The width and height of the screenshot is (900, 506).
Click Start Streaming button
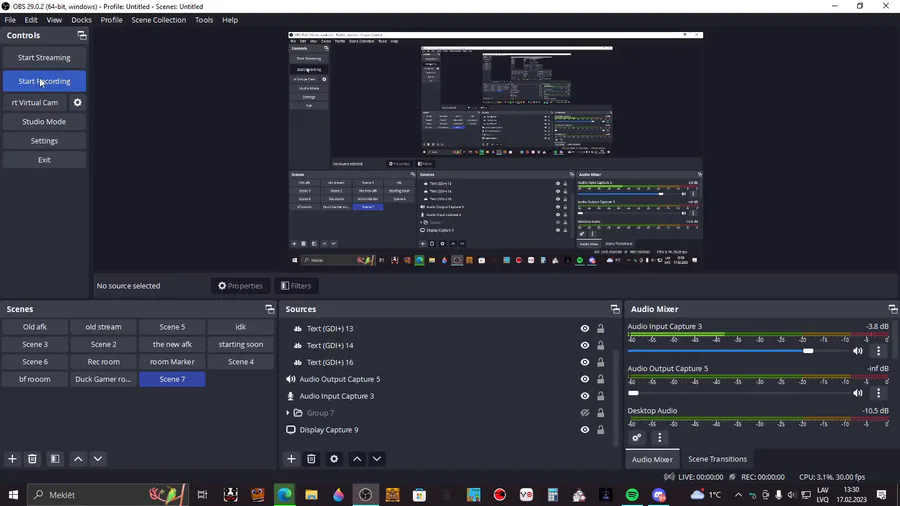point(44,57)
